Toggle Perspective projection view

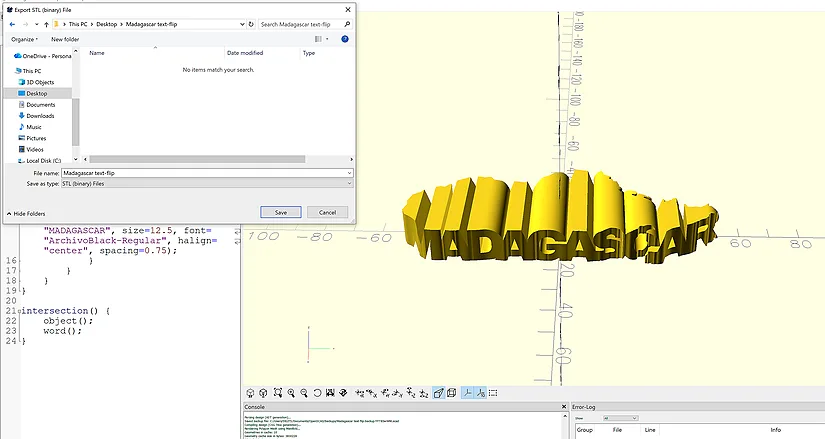coord(438,393)
